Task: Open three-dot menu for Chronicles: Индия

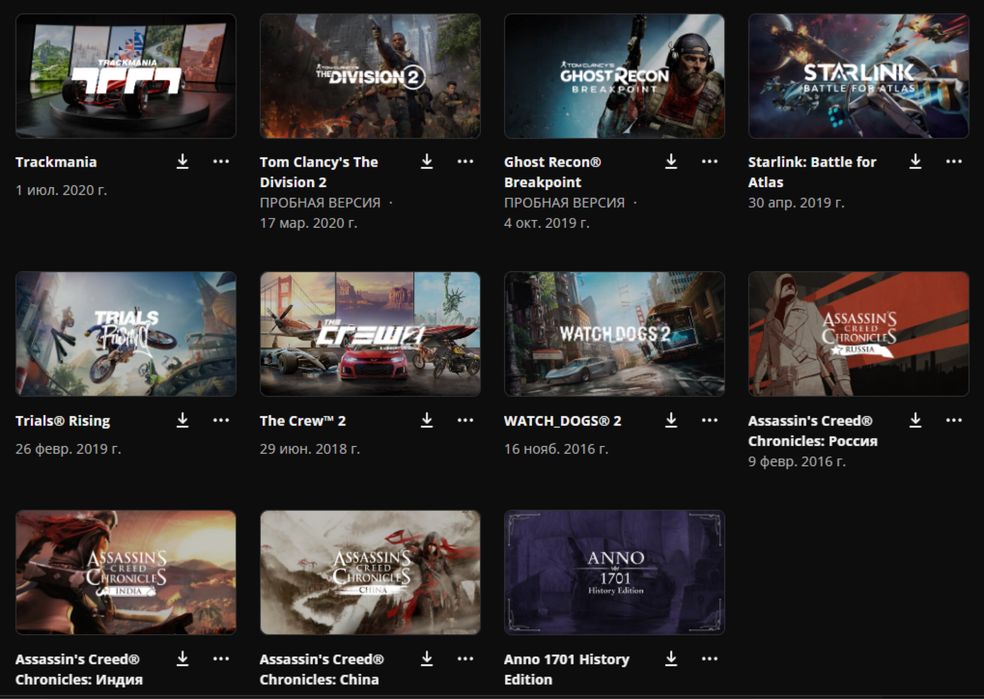Action: (221, 658)
